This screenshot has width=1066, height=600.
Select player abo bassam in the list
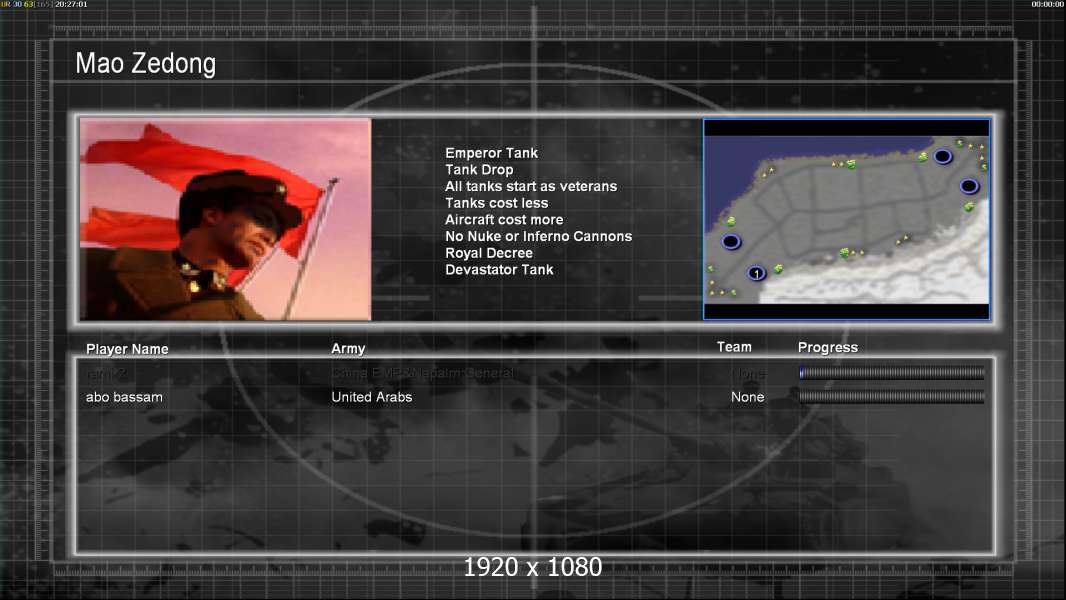124,397
